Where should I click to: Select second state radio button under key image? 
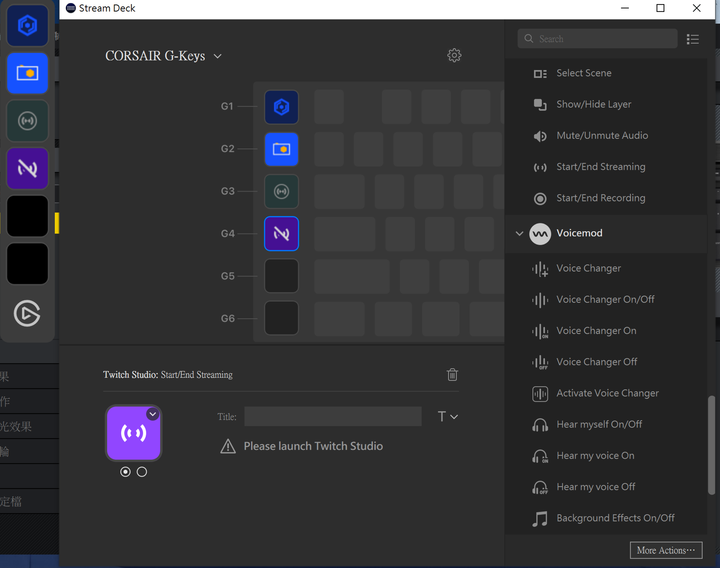[142, 472]
